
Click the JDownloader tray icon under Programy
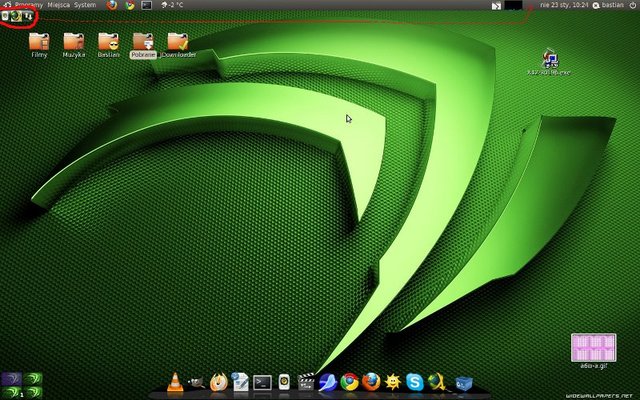coord(16,16)
